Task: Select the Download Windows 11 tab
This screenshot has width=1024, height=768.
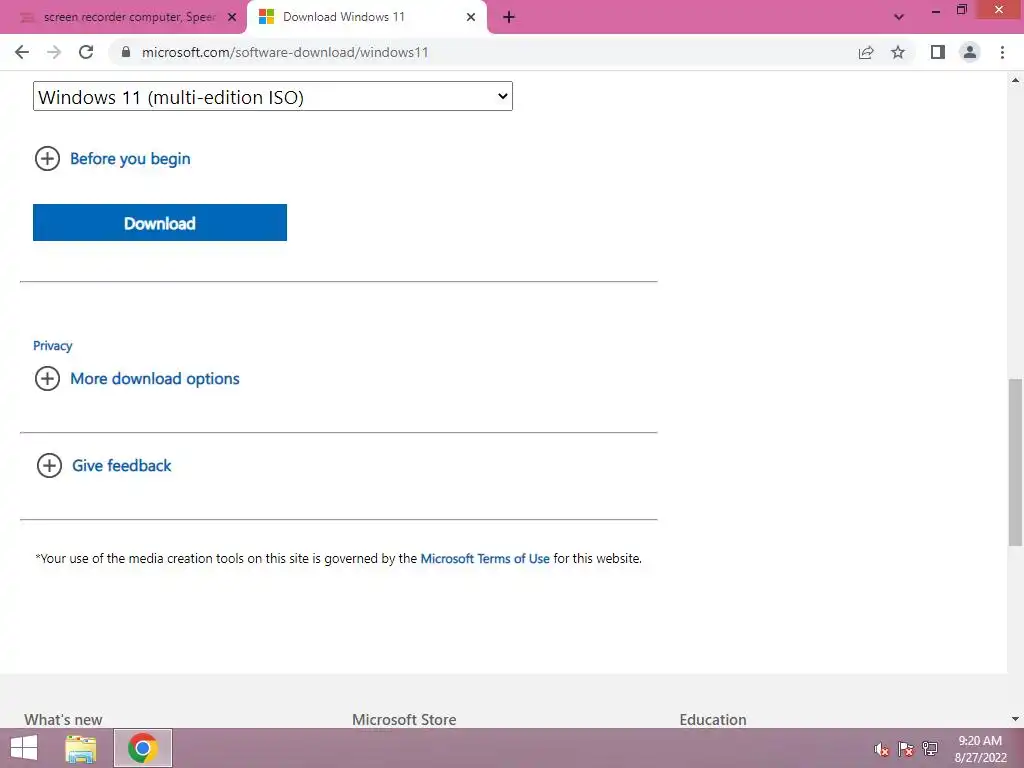Action: 366,17
